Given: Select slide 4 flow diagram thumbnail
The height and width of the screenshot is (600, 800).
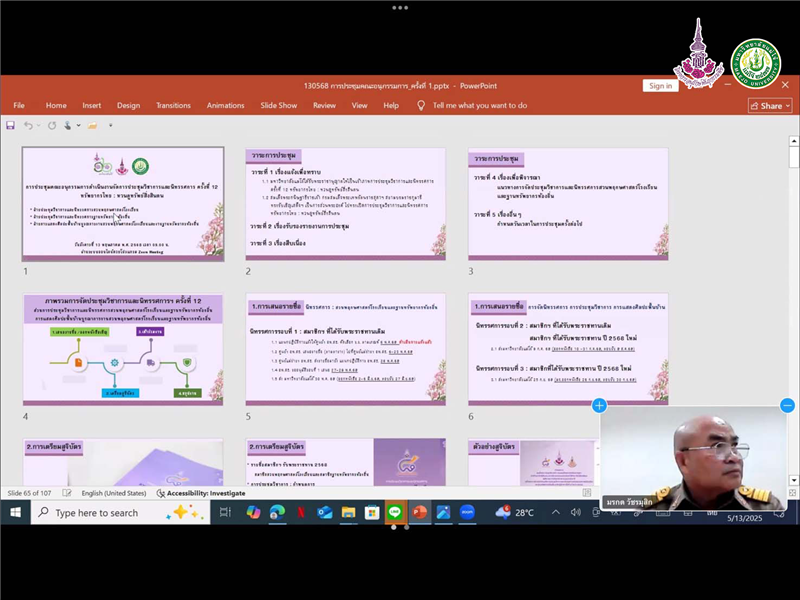Looking at the screenshot, I should 123,349.
